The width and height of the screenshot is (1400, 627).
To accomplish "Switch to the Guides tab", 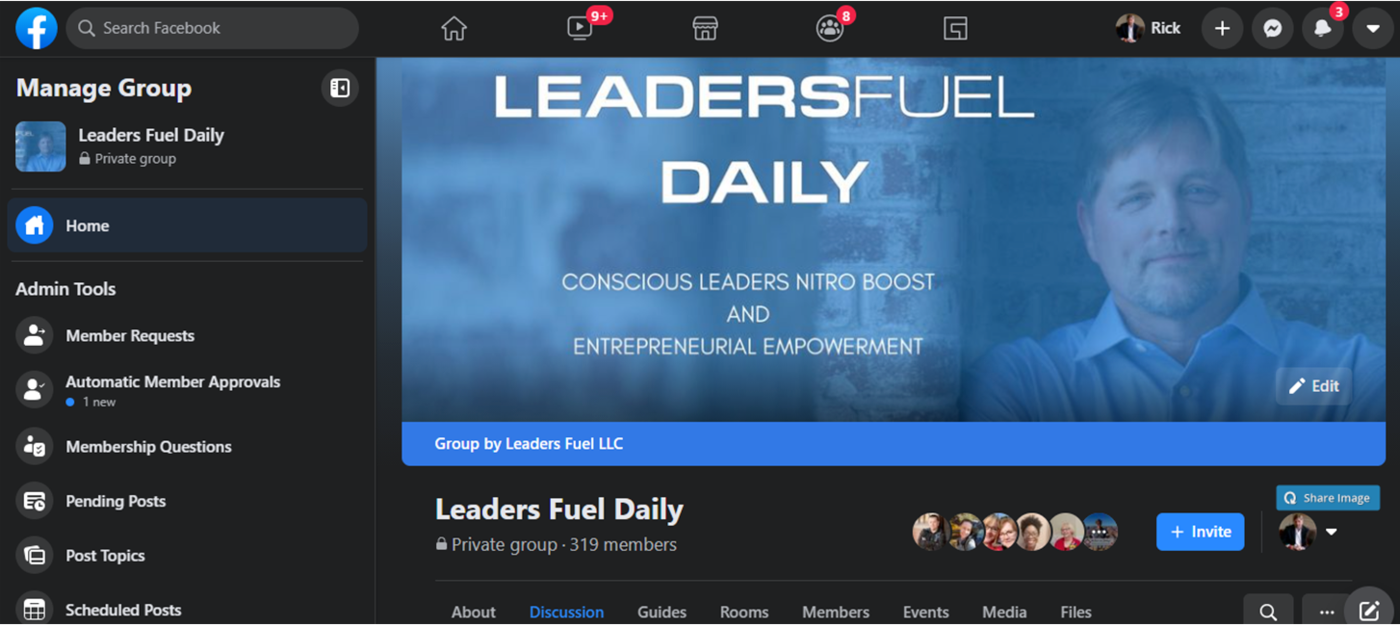I will point(662,612).
